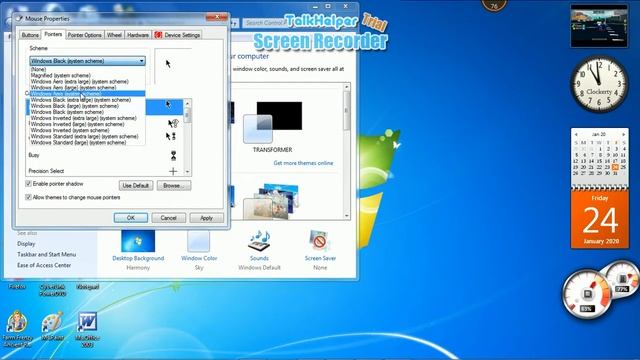
Task: Open Ease of Access Center link
Action: coord(44,265)
